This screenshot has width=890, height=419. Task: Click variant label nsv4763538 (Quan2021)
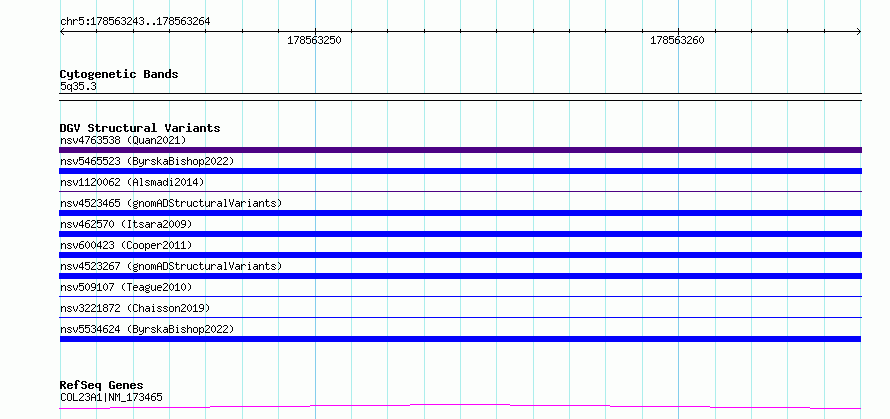123,140
